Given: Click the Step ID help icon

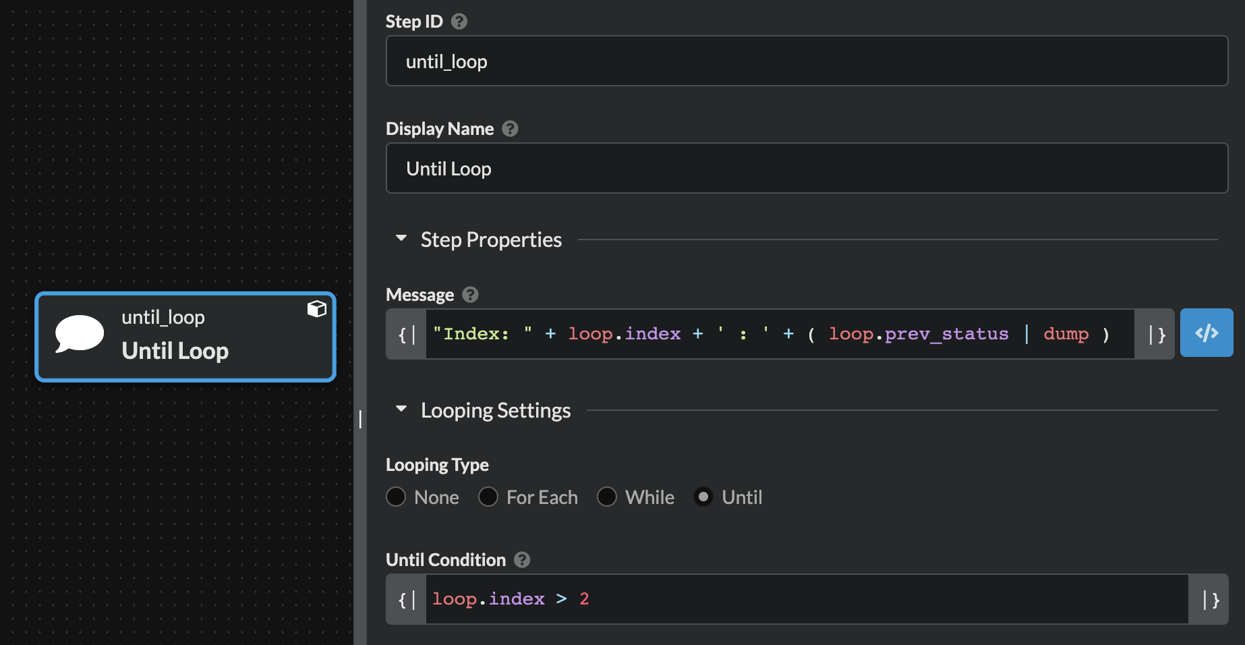Looking at the screenshot, I should [x=459, y=21].
